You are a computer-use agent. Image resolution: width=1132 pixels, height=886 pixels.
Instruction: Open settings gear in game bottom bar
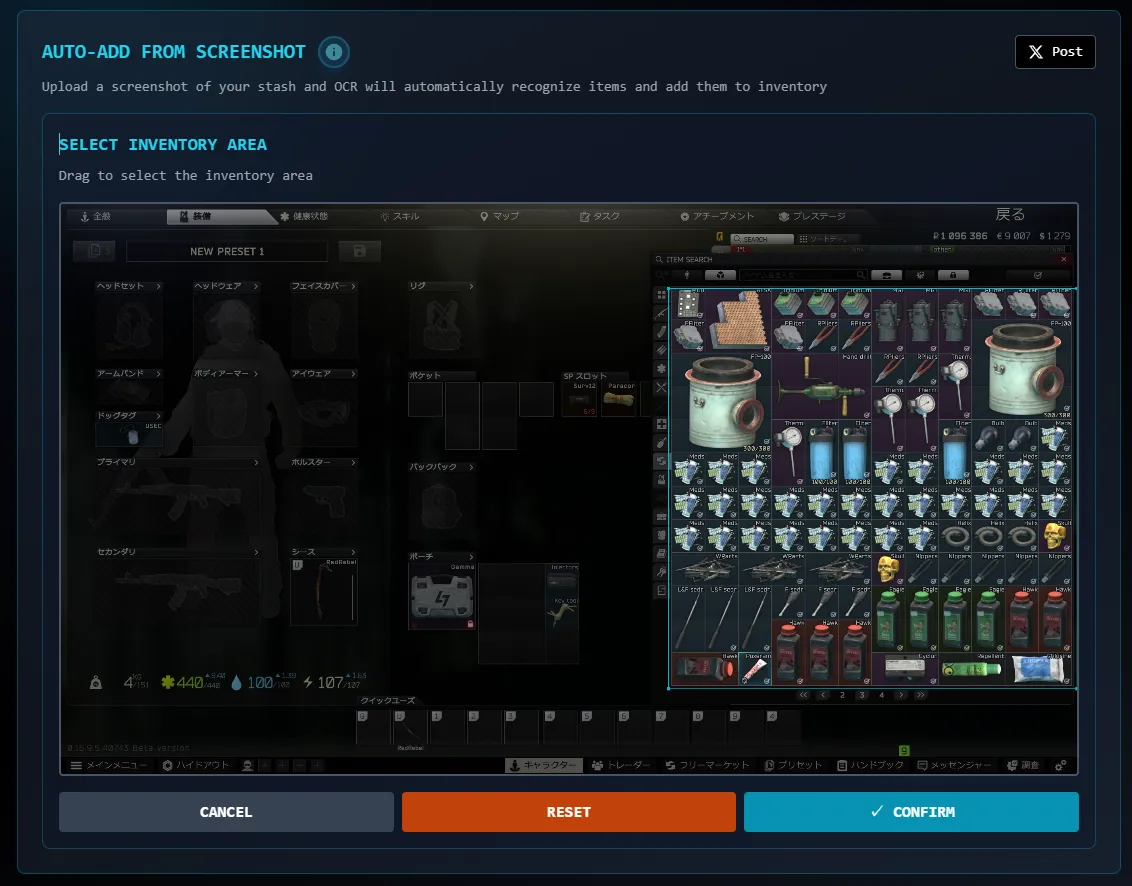[1061, 765]
